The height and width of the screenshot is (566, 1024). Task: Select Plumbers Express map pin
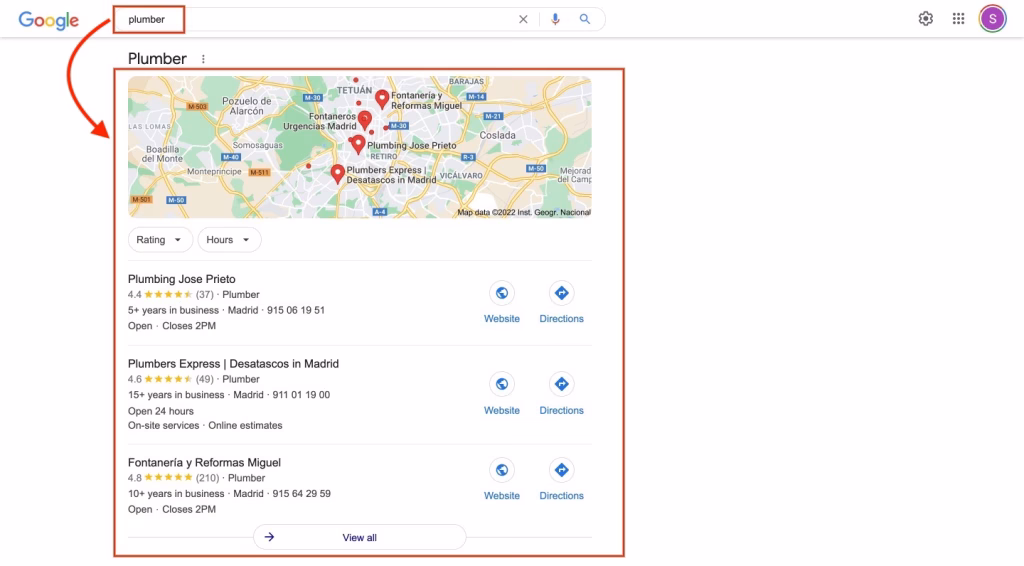(x=337, y=174)
